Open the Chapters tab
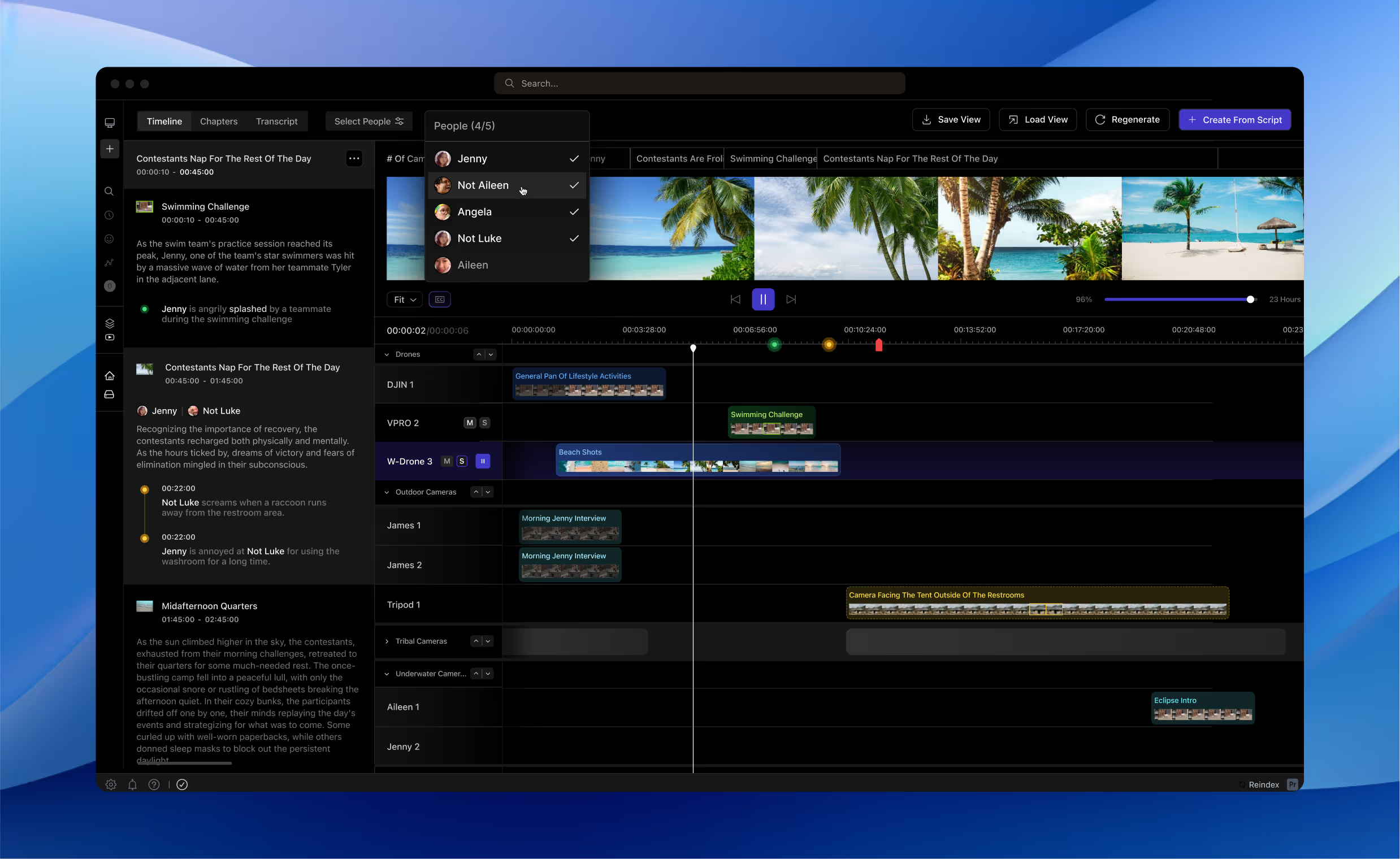This screenshot has height=859, width=1400. [218, 121]
